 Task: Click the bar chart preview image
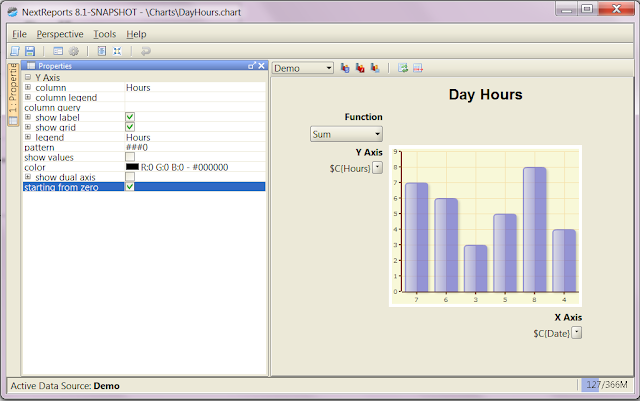[x=485, y=226]
